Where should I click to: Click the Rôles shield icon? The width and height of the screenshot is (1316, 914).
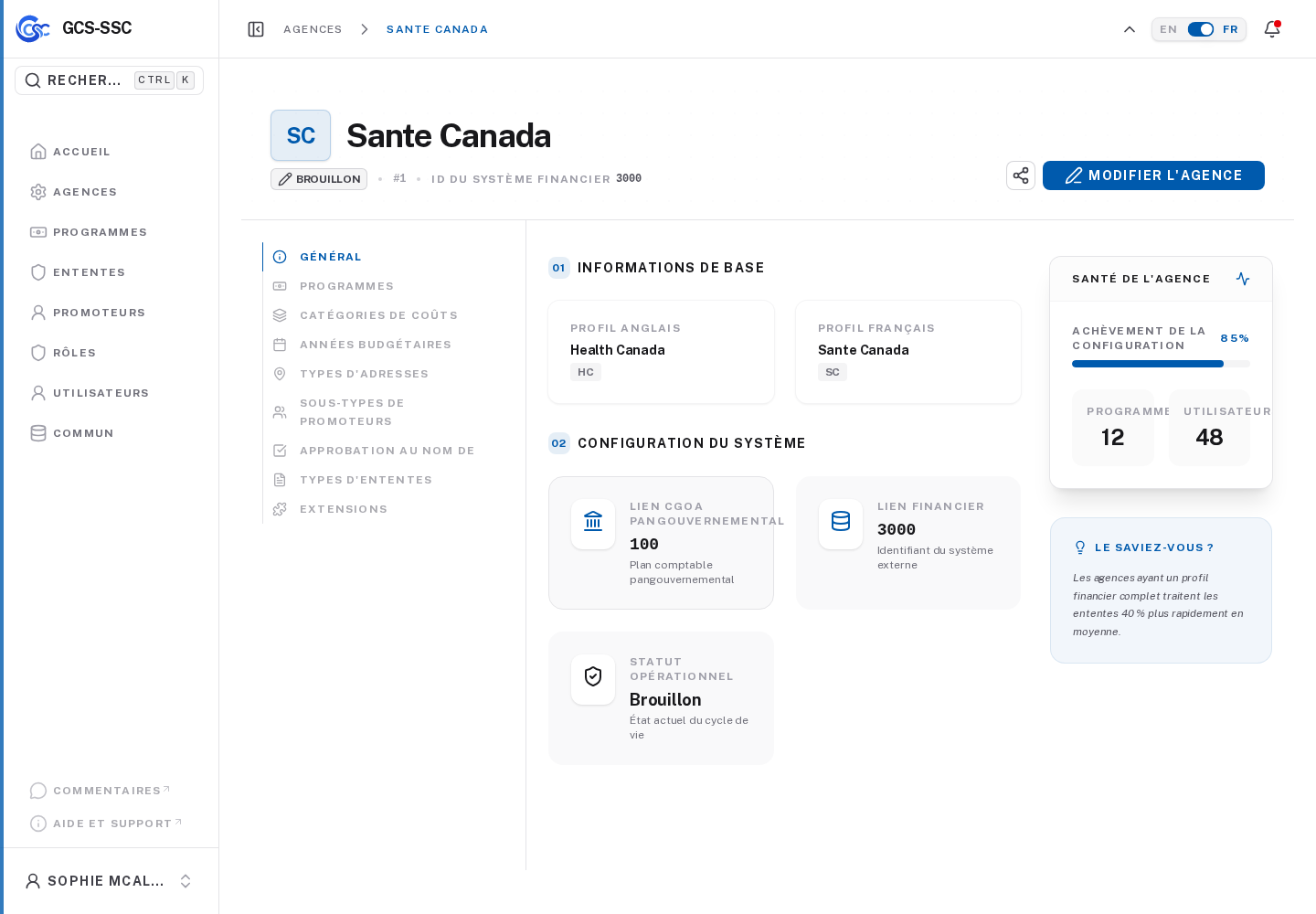38,353
